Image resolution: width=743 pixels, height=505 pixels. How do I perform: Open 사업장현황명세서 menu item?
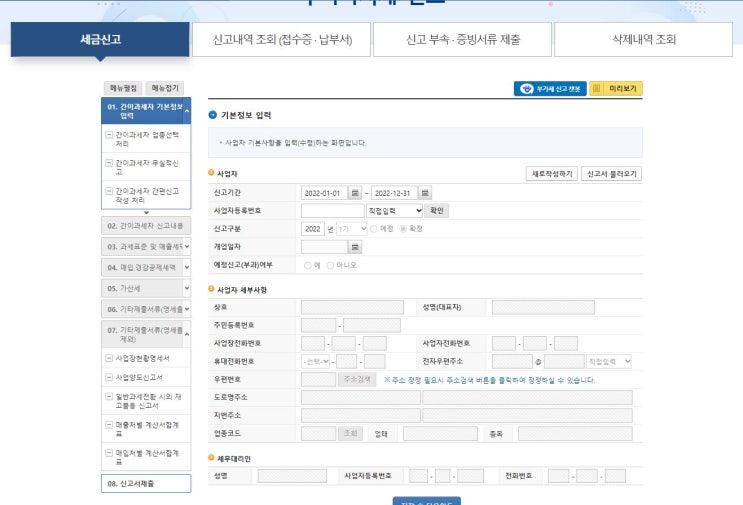tap(142, 358)
